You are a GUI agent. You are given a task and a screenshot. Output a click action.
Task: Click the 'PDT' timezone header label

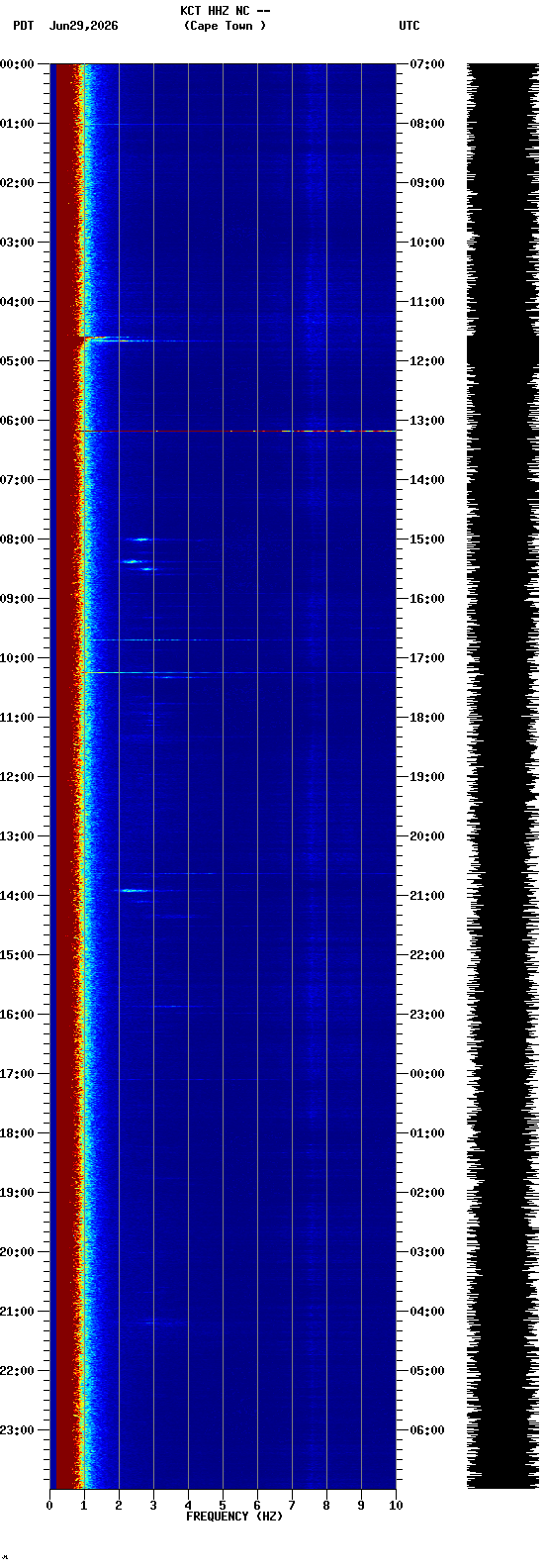pyautogui.click(x=23, y=26)
